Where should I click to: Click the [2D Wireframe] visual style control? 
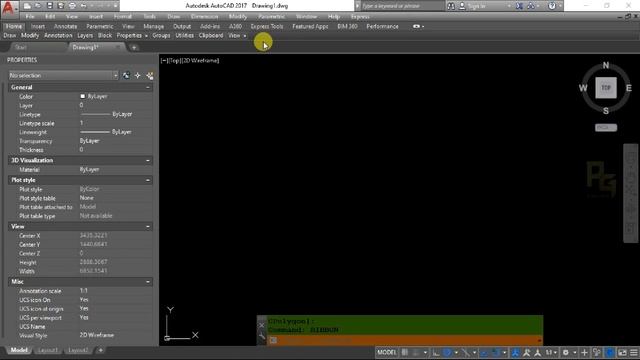pos(200,60)
